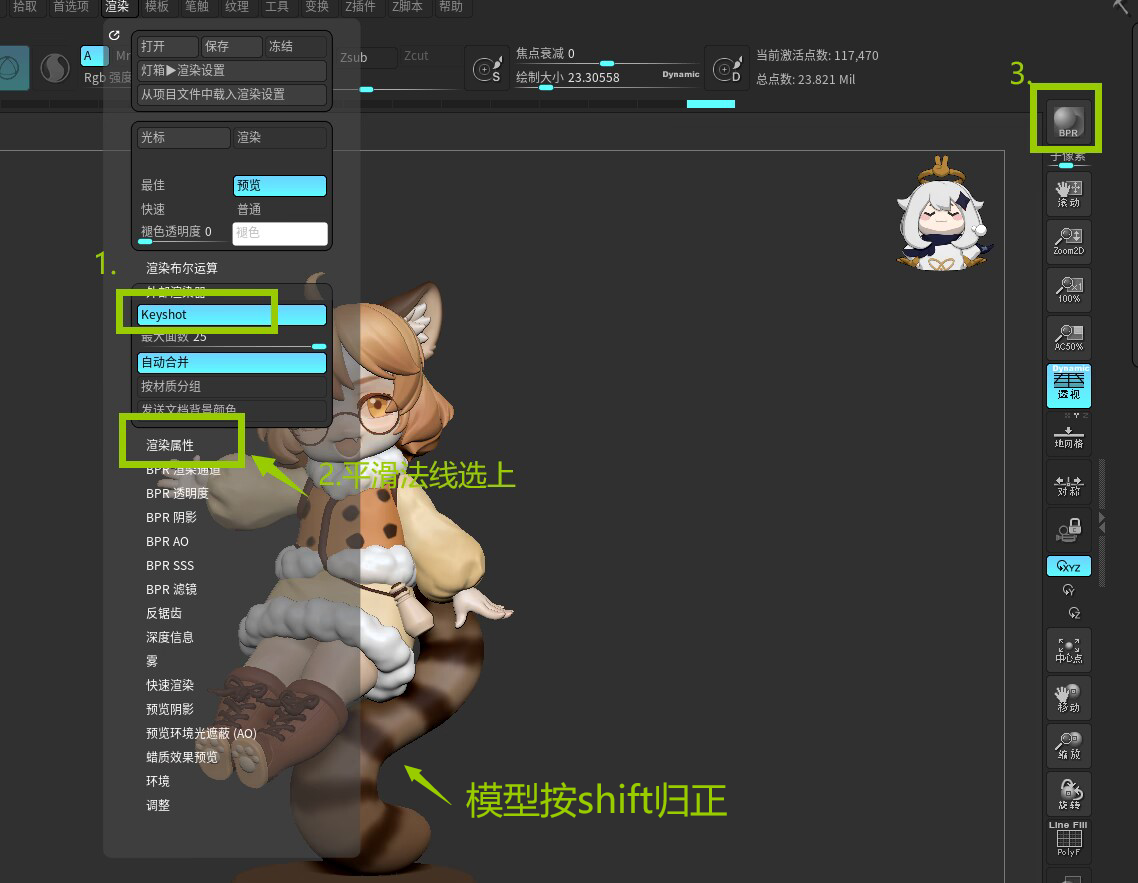Click 灯箱▶渲染设置 button
The image size is (1138, 883).
(232, 70)
